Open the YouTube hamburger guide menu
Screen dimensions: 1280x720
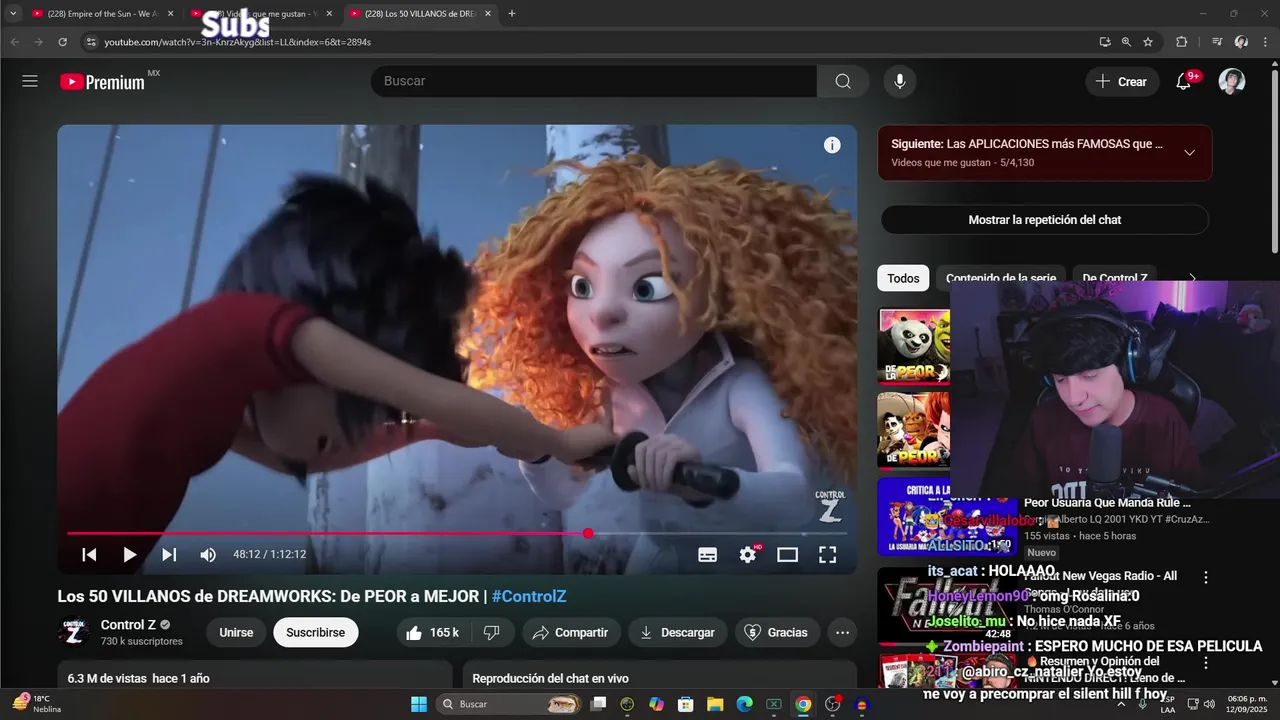coord(30,81)
